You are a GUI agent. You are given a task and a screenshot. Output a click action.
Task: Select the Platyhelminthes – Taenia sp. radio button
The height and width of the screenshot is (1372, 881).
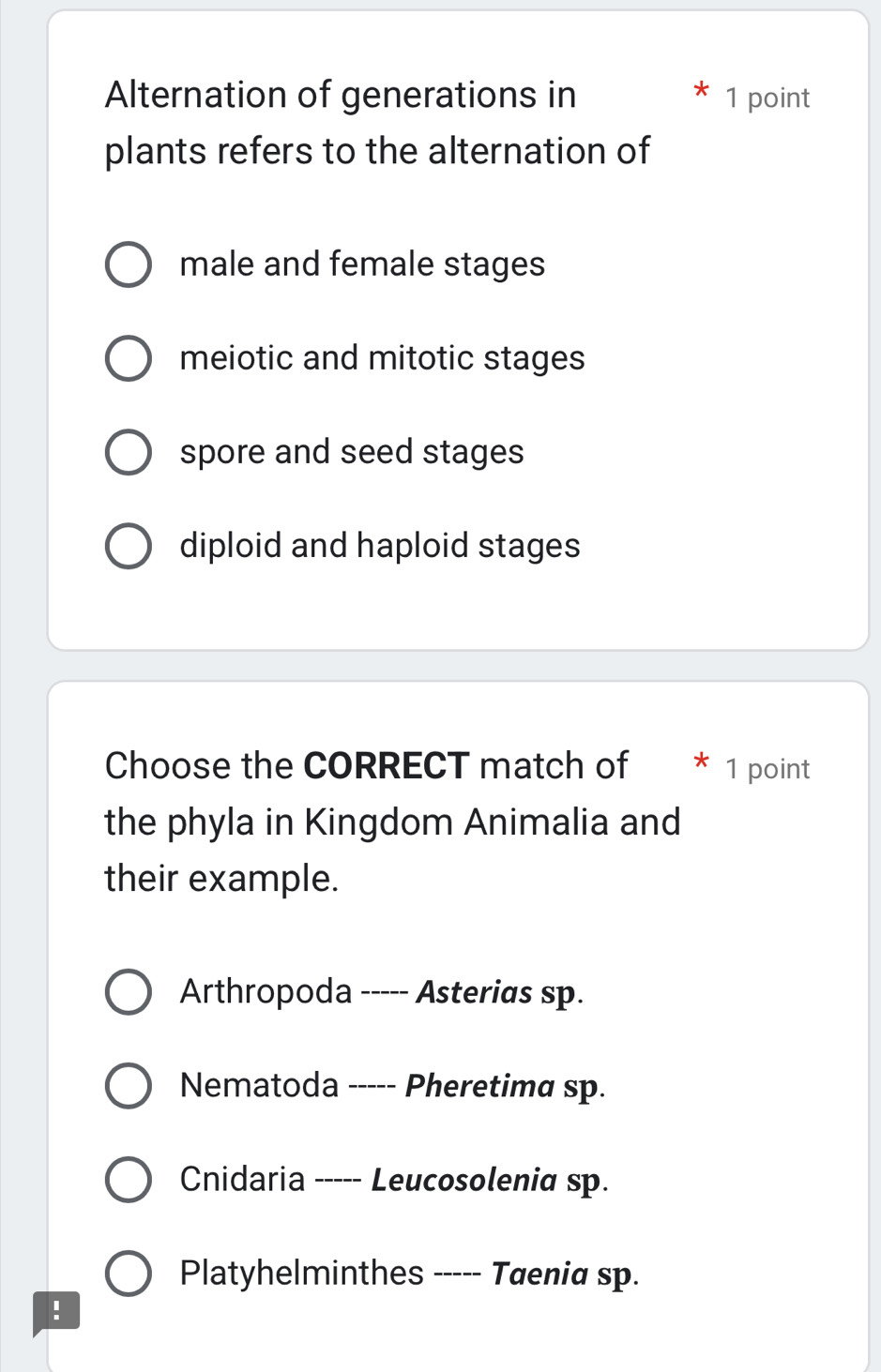[x=128, y=1274]
